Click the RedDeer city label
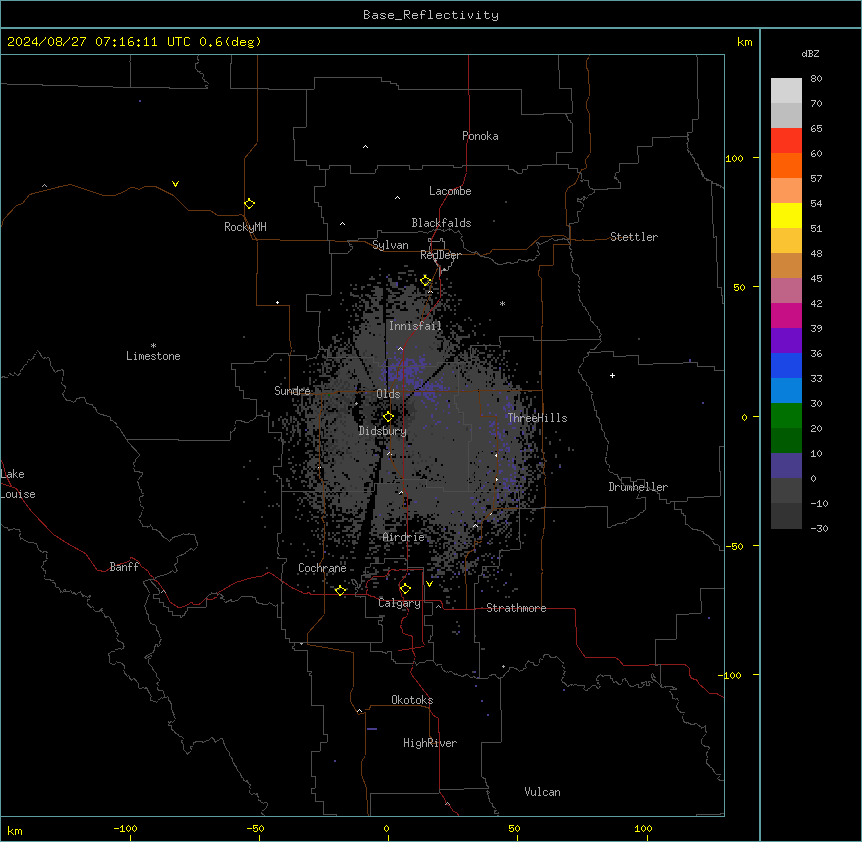The image size is (862, 842). pos(440,255)
